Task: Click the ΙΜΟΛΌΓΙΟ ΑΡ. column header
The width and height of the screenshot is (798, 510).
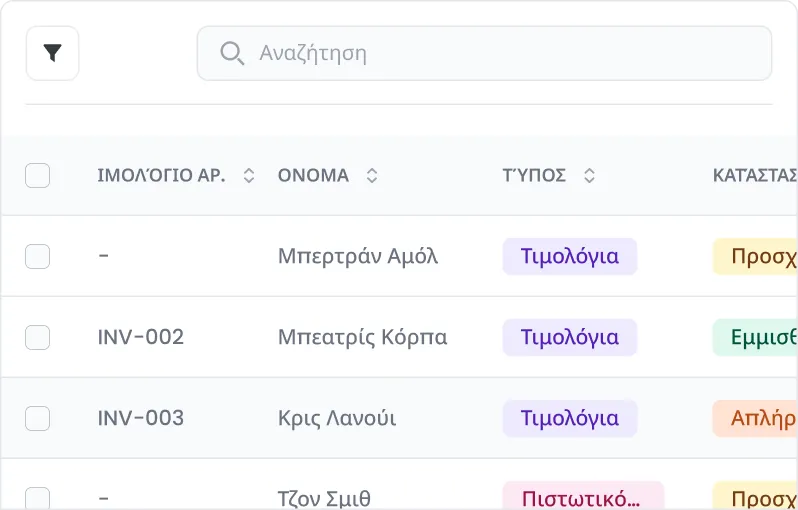Action: (x=161, y=176)
